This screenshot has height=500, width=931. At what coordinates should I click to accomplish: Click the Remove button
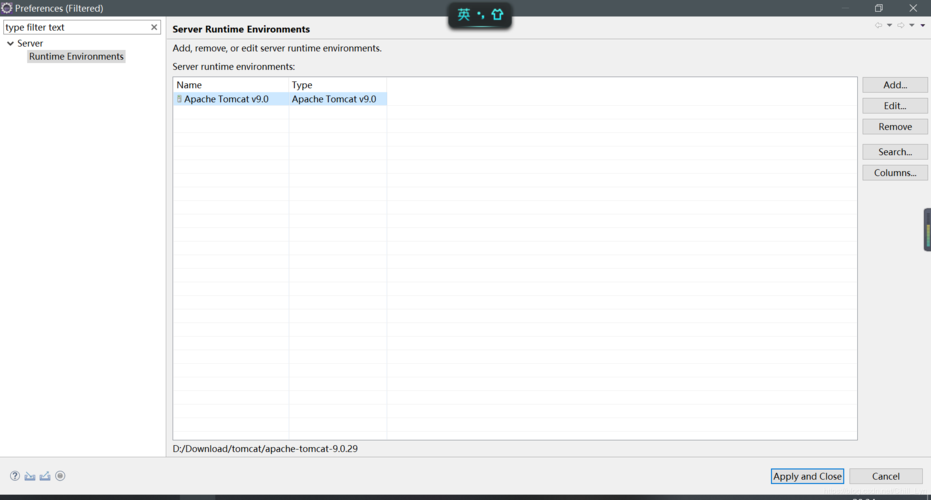(x=895, y=126)
